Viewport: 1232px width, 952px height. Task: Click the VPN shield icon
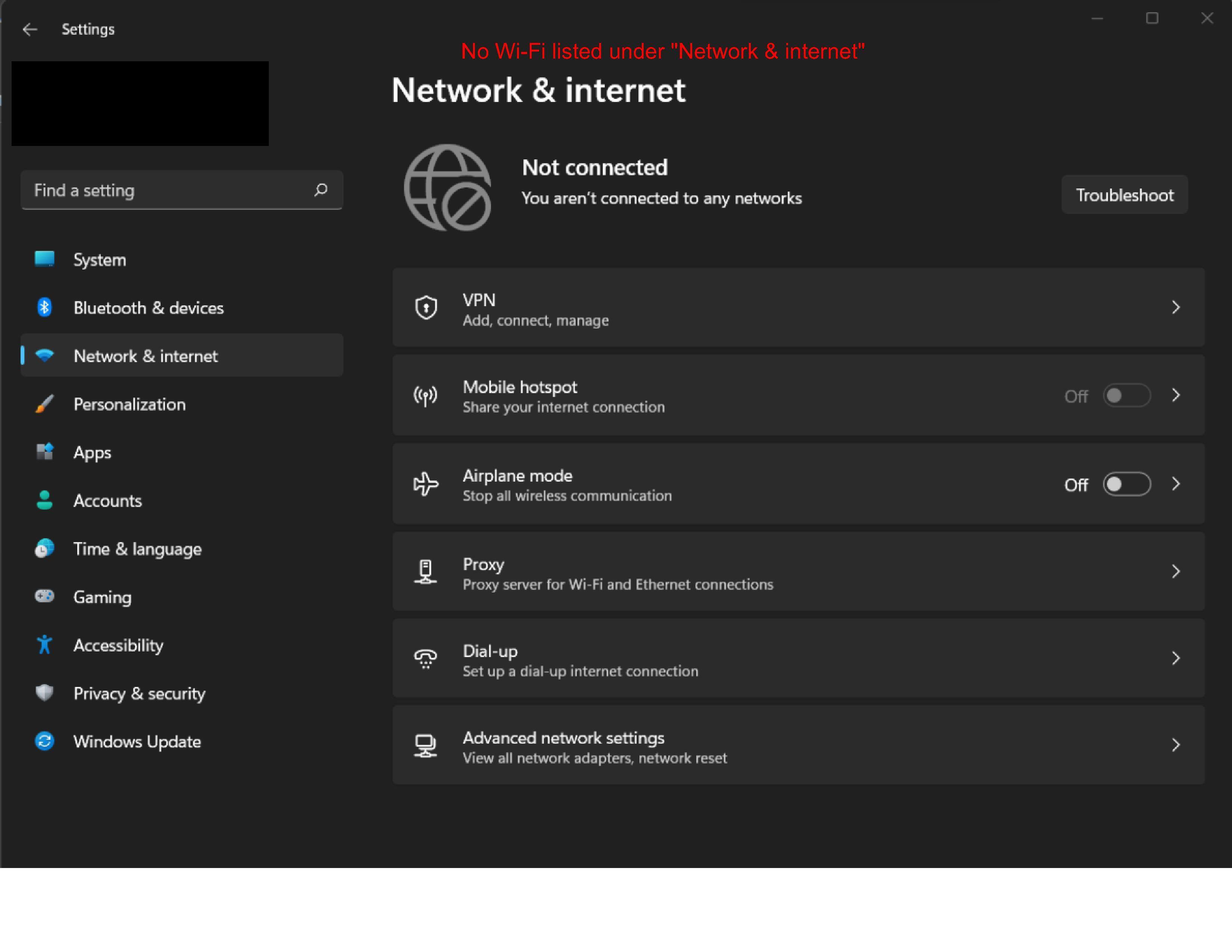click(x=426, y=308)
